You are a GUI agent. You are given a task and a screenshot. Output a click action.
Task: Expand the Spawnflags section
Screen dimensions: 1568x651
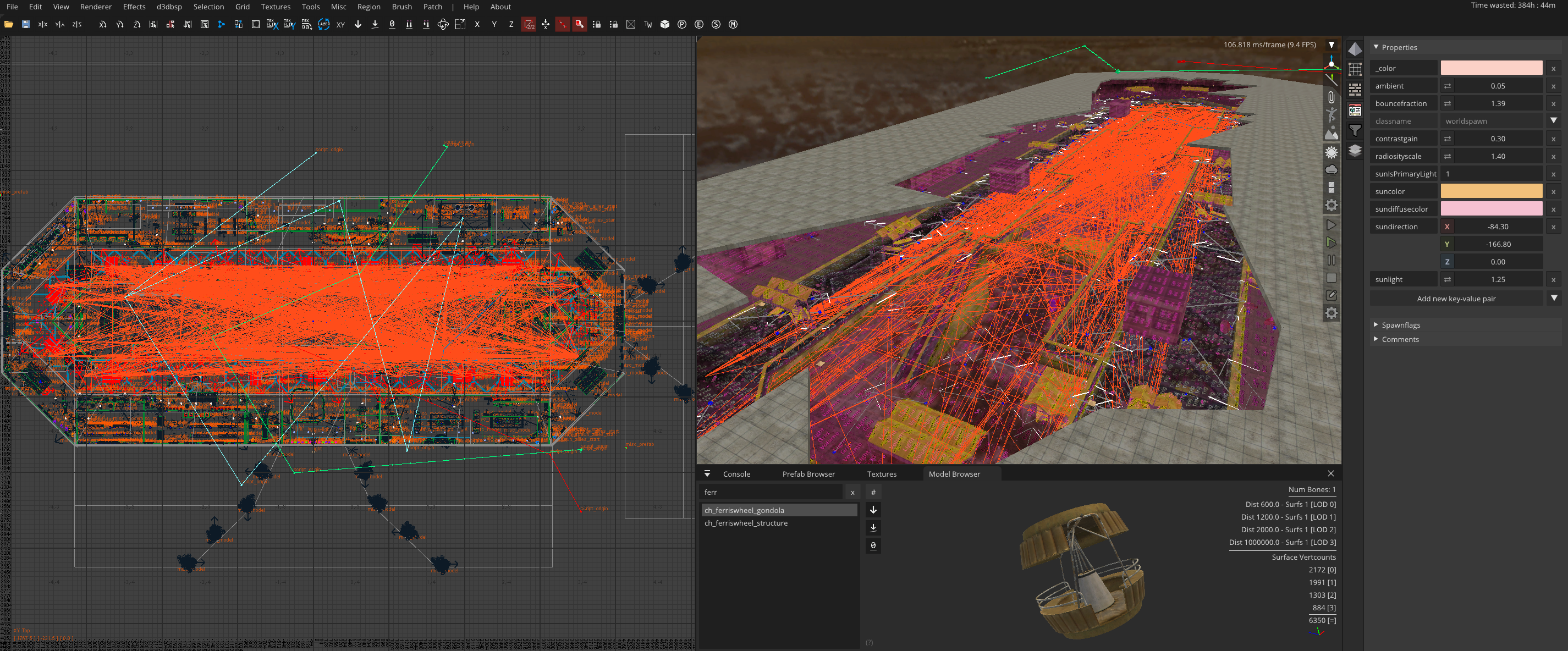1400,325
